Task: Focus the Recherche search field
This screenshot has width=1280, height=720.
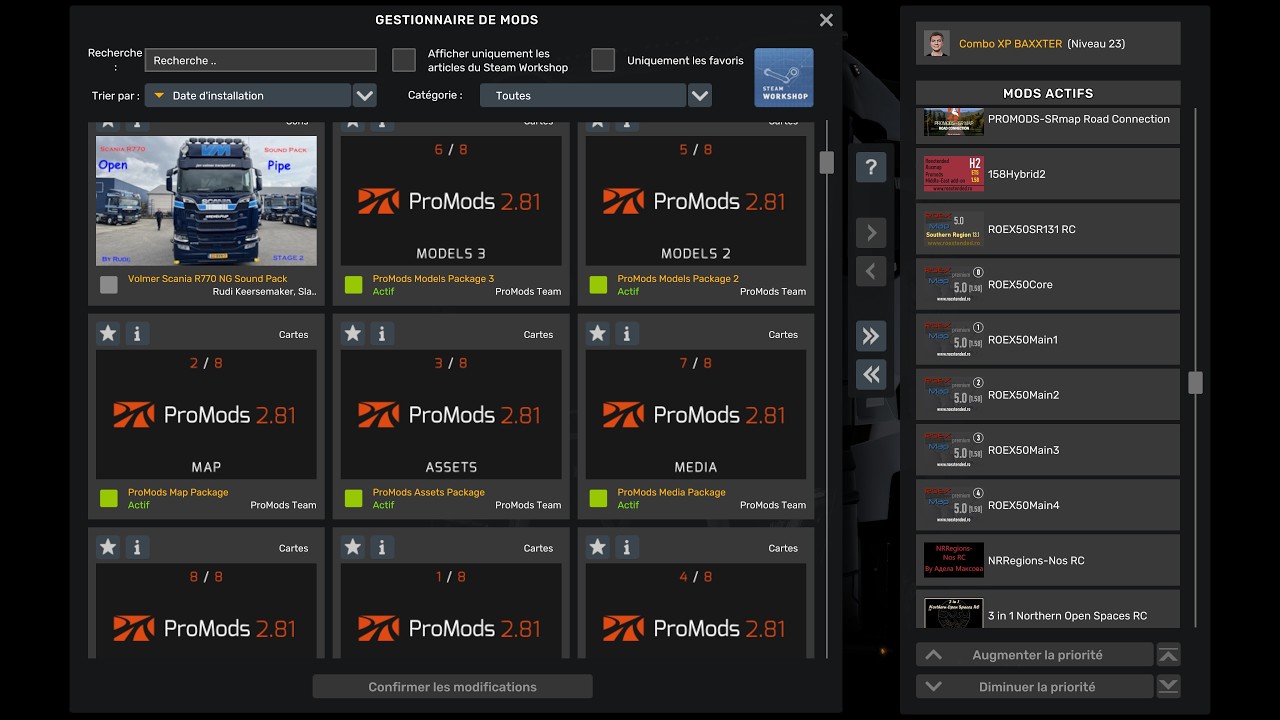Action: pyautogui.click(x=260, y=60)
